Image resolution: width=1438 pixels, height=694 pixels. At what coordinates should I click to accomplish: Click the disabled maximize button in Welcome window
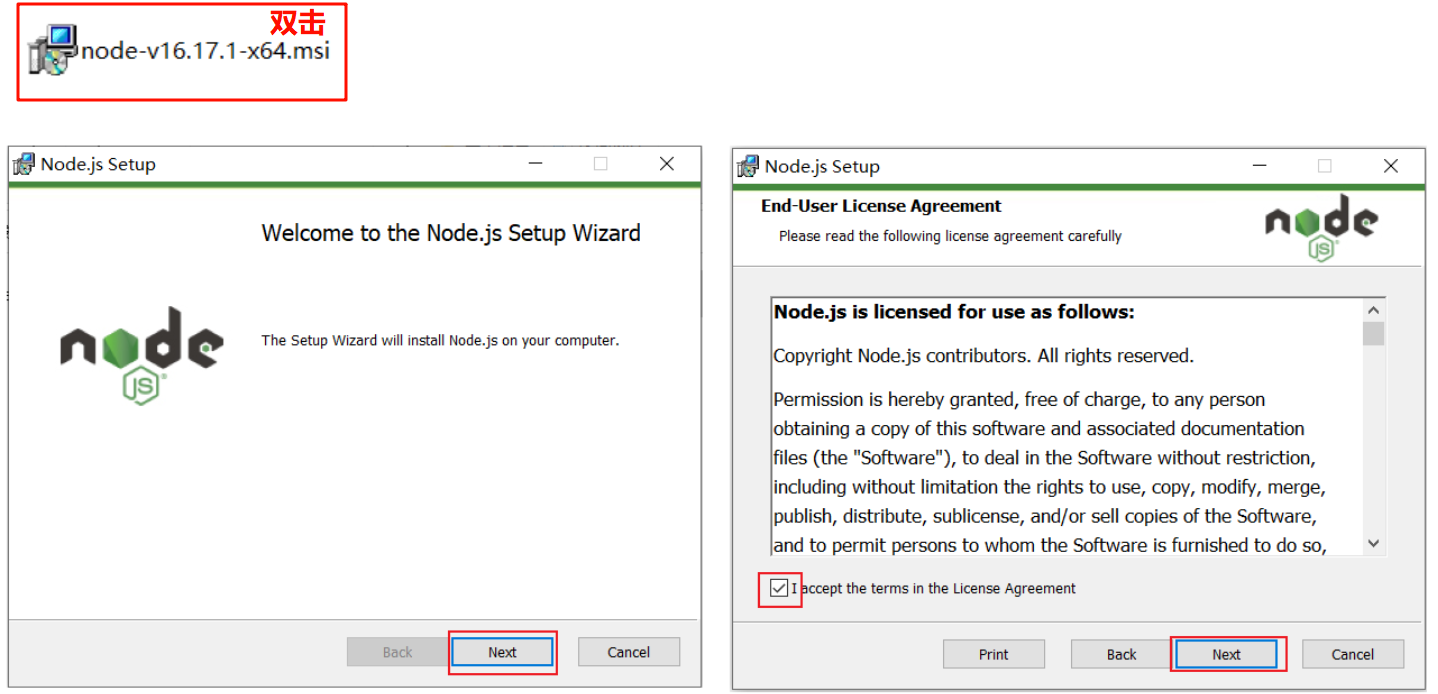601,164
